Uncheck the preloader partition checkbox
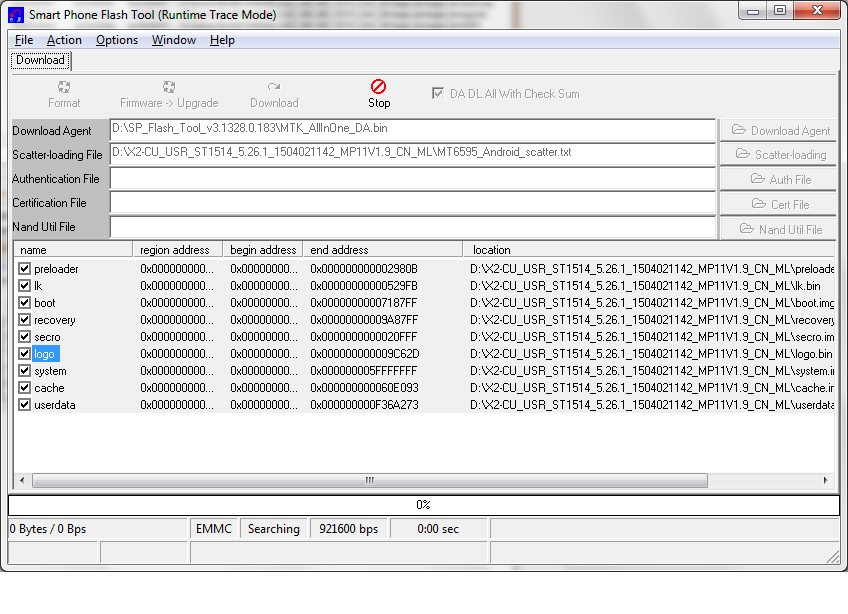Viewport: 848px width, 614px height. click(25, 269)
